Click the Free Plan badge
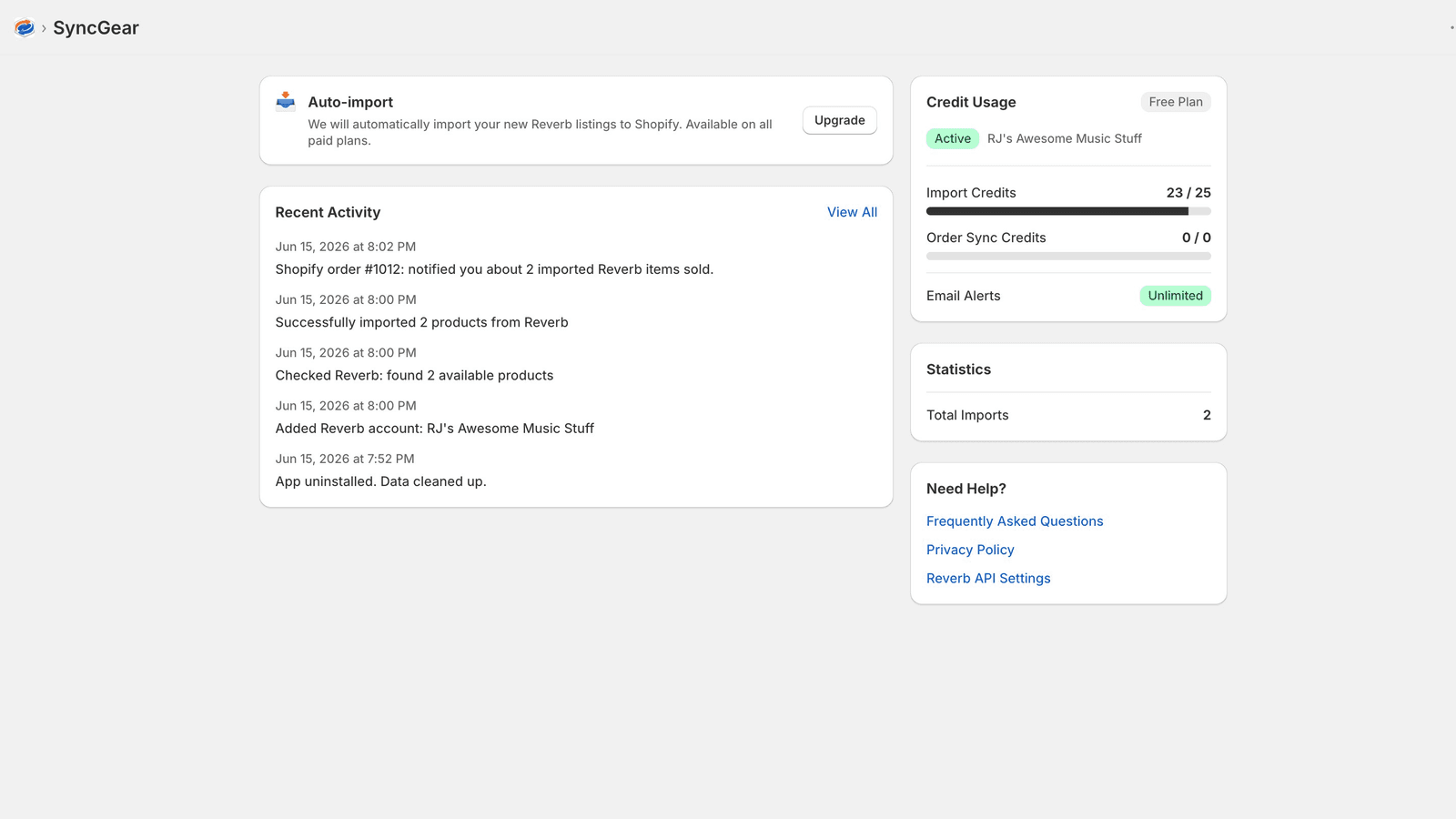This screenshot has height=819, width=1456. click(x=1176, y=102)
